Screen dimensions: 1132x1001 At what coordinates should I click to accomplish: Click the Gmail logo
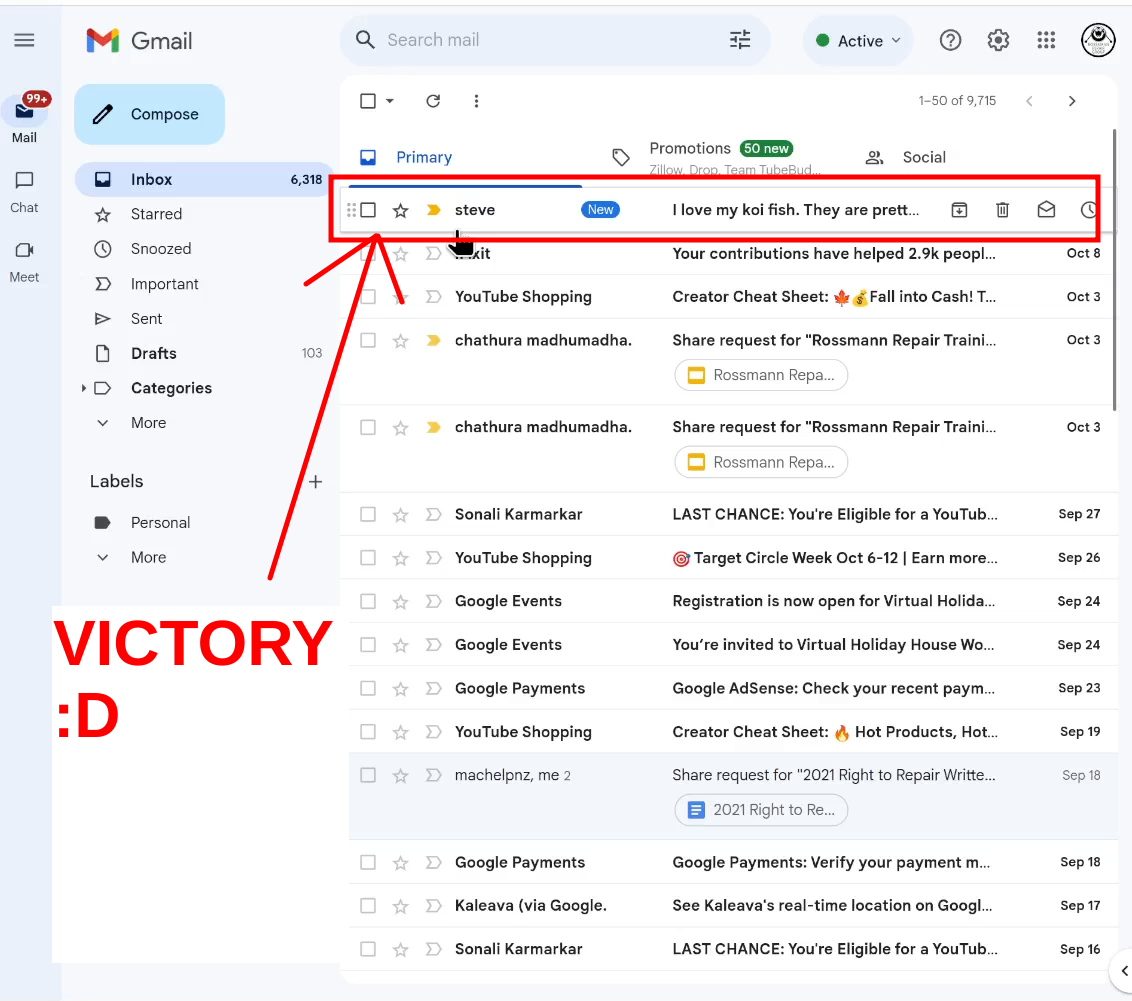click(139, 40)
